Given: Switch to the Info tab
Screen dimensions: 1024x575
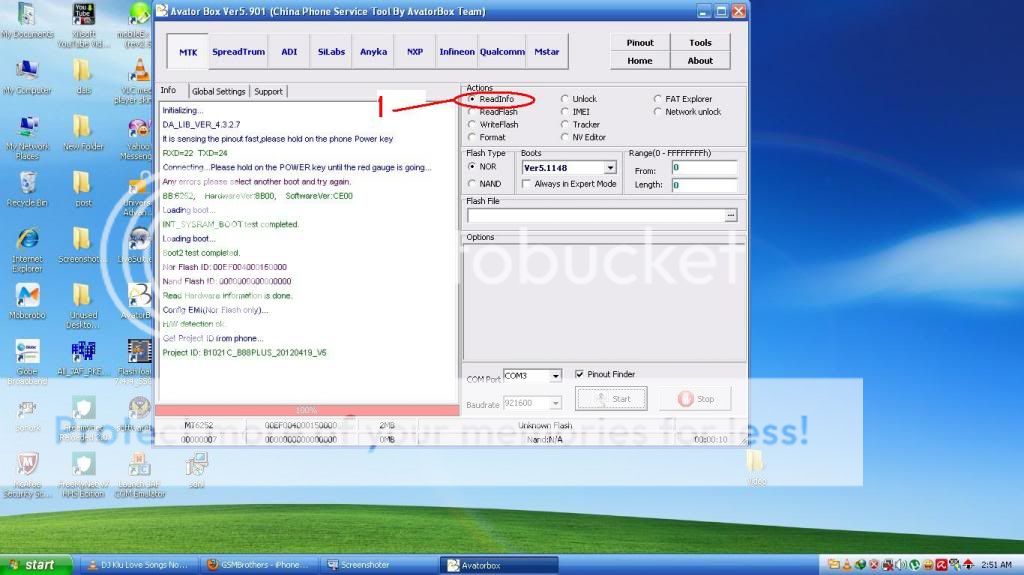Looking at the screenshot, I should tap(168, 90).
